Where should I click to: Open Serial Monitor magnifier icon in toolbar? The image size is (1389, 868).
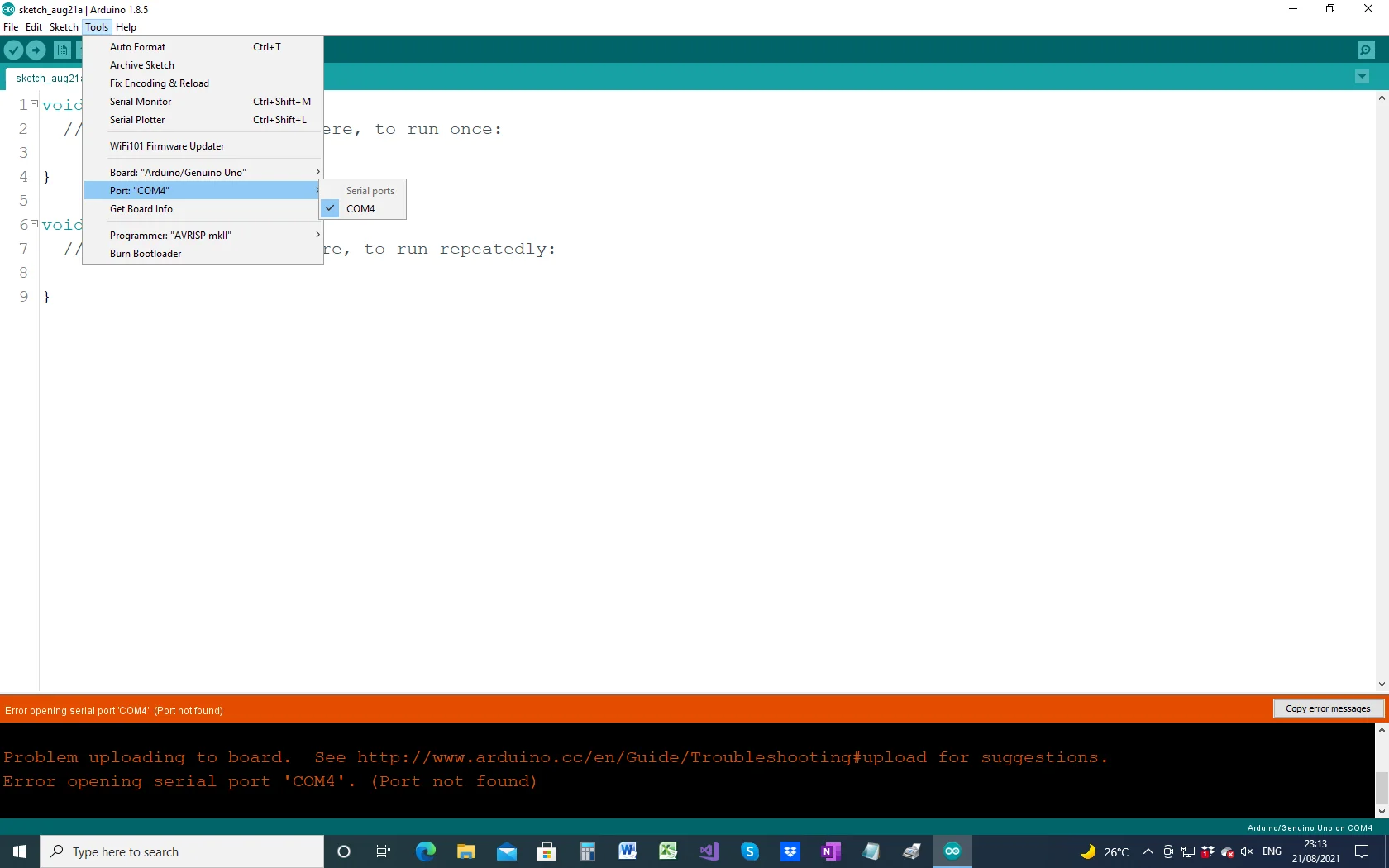pos(1366,50)
